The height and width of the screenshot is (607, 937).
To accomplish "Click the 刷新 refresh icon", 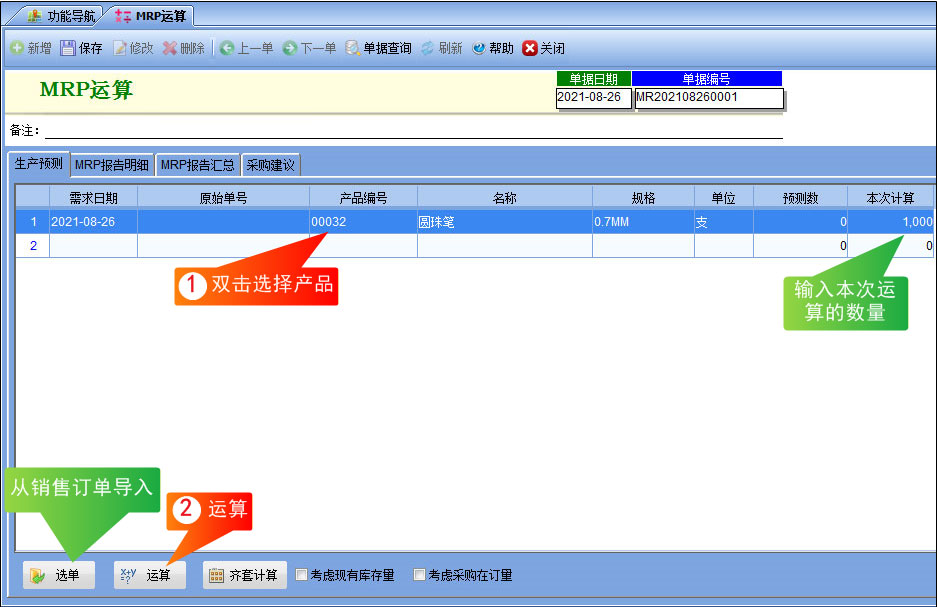I will click(x=427, y=48).
